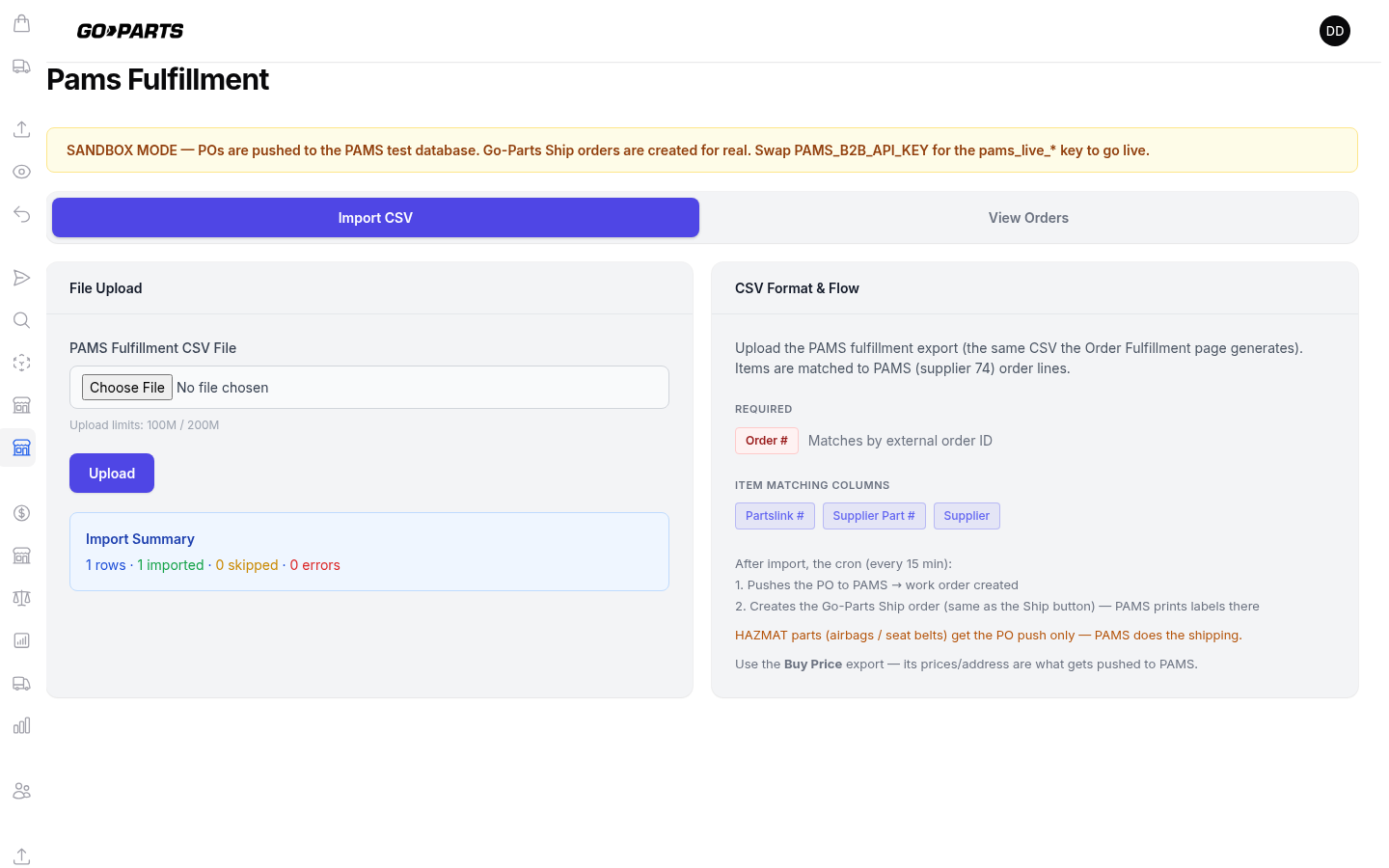Click the SANDBOX MODE warning banner
Image resolution: width=1389 pixels, height=868 pixels.
[x=702, y=150]
